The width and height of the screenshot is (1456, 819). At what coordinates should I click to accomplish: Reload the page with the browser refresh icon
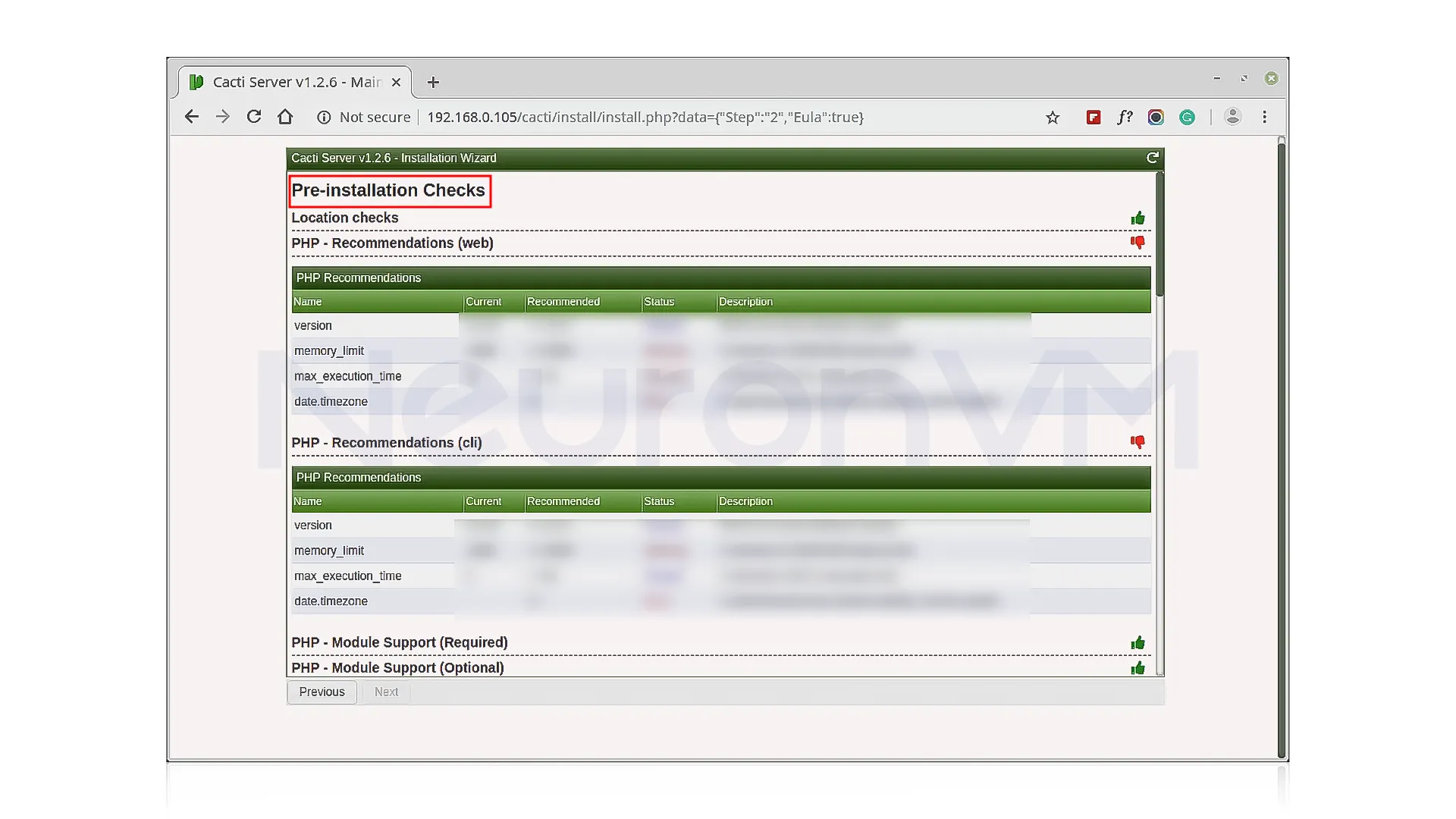[x=254, y=117]
